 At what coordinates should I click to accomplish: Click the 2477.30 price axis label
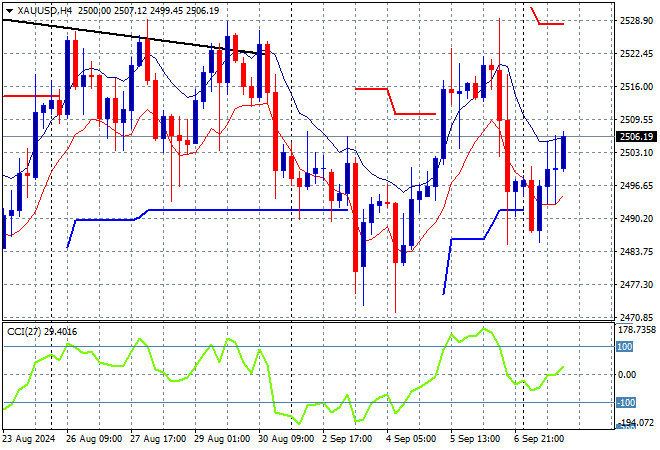(636, 285)
